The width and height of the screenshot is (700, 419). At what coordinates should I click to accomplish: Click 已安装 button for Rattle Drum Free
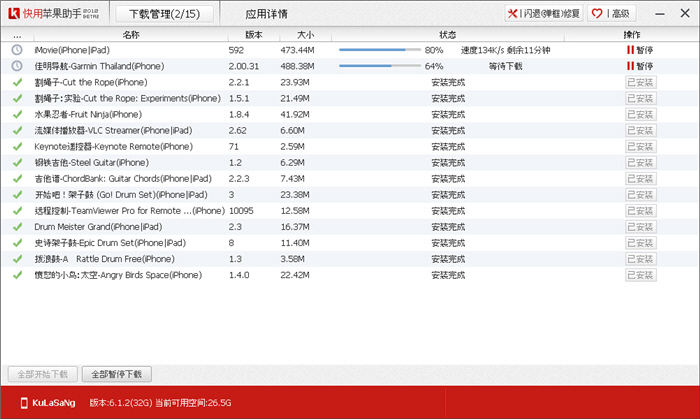click(x=641, y=259)
